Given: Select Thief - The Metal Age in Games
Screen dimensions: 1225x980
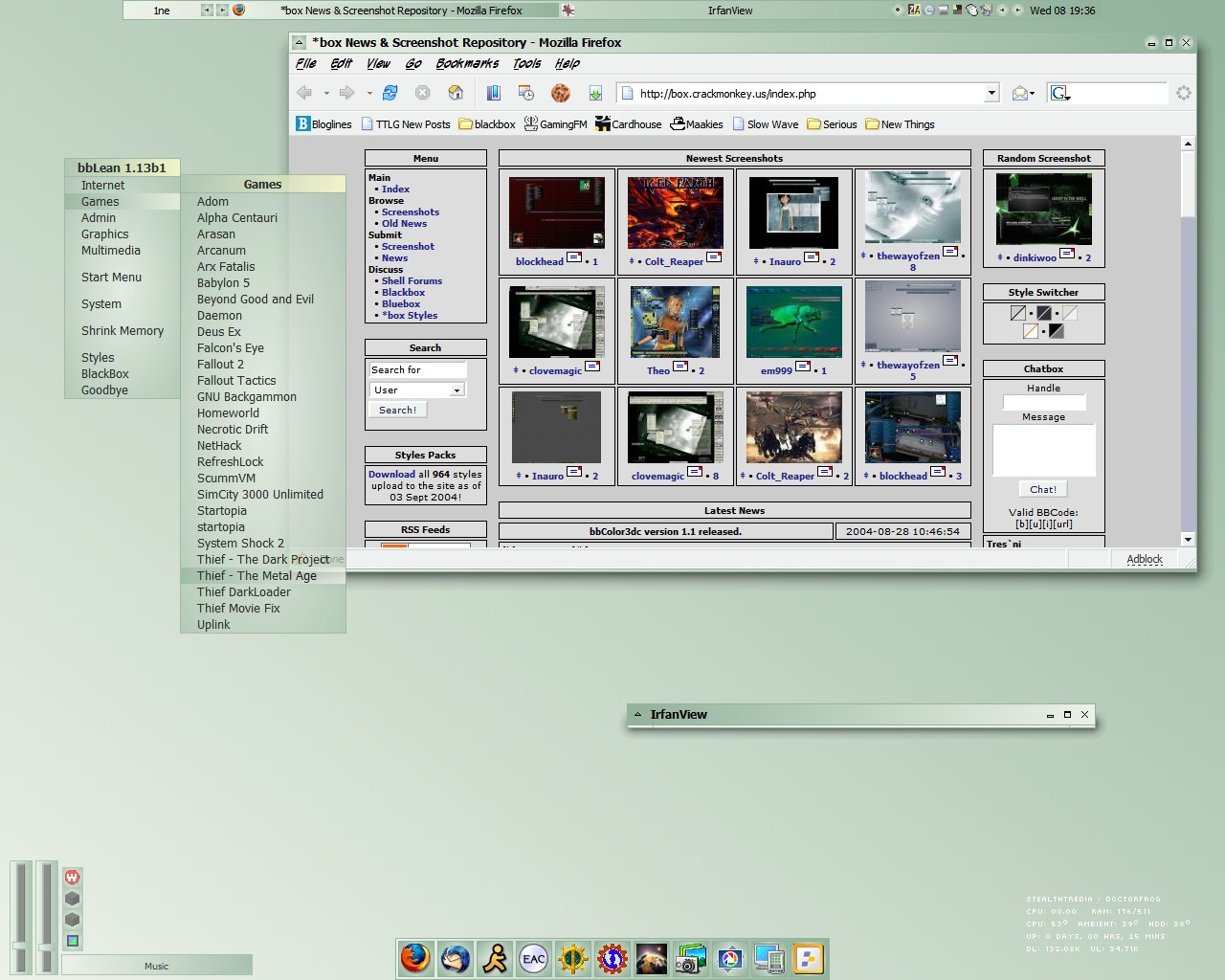Looking at the screenshot, I should (263, 576).
